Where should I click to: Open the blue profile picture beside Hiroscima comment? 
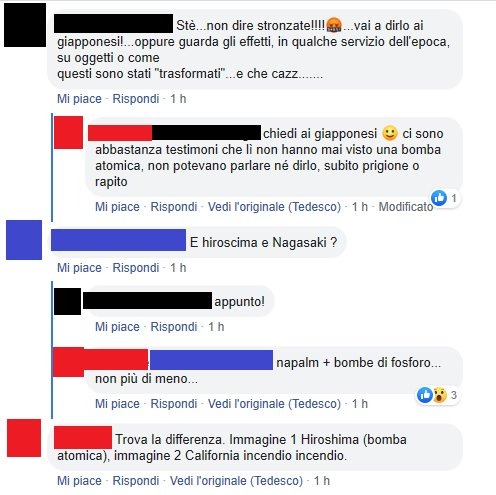pos(24,240)
